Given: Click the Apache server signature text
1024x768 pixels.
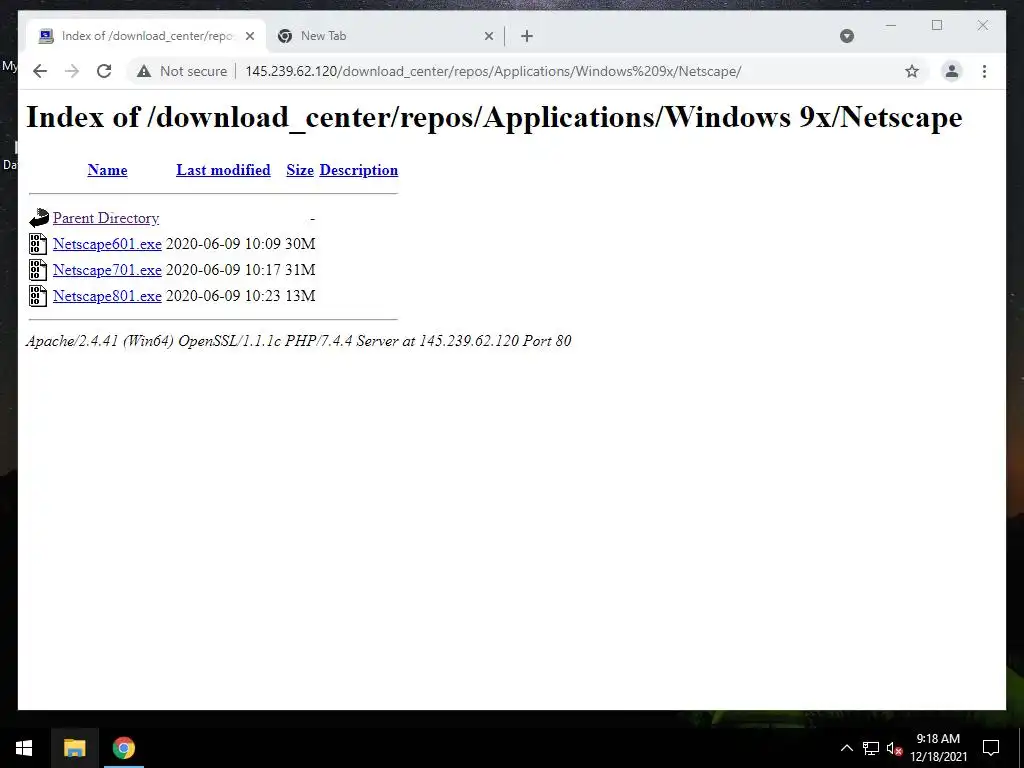Looking at the screenshot, I should click(x=298, y=341).
